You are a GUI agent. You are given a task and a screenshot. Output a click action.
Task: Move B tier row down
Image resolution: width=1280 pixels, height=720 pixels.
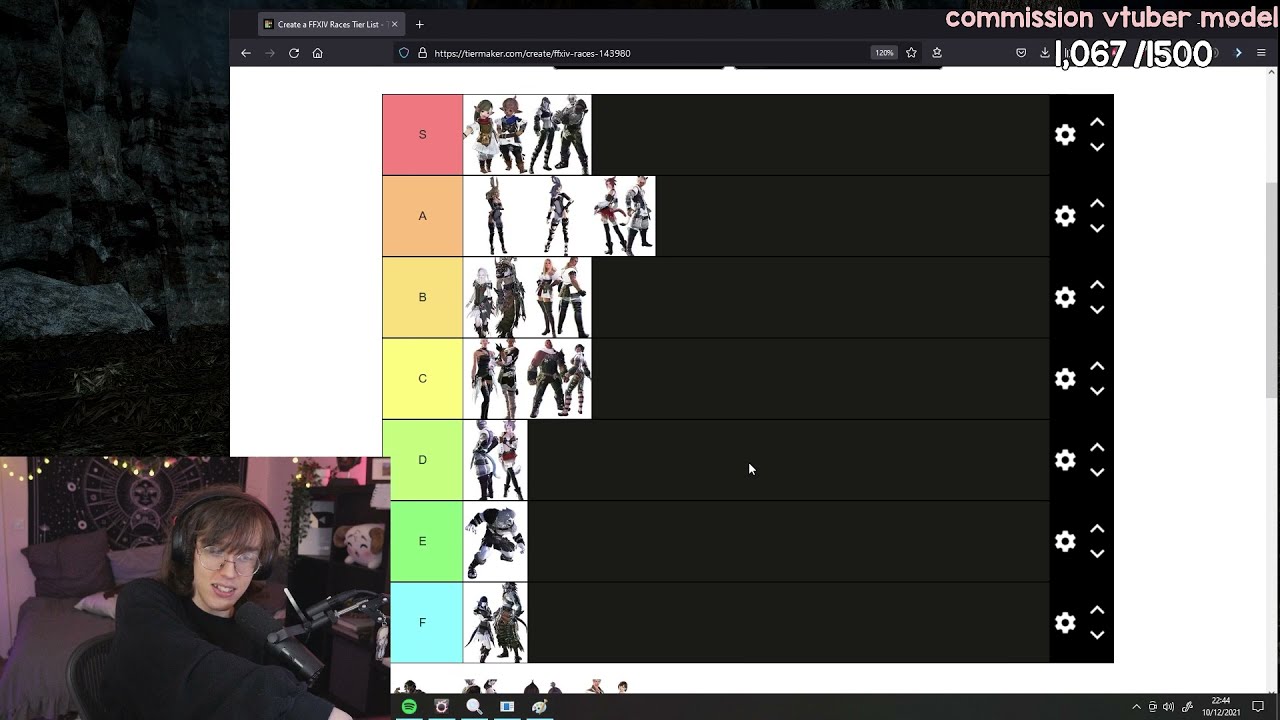[1097, 310]
